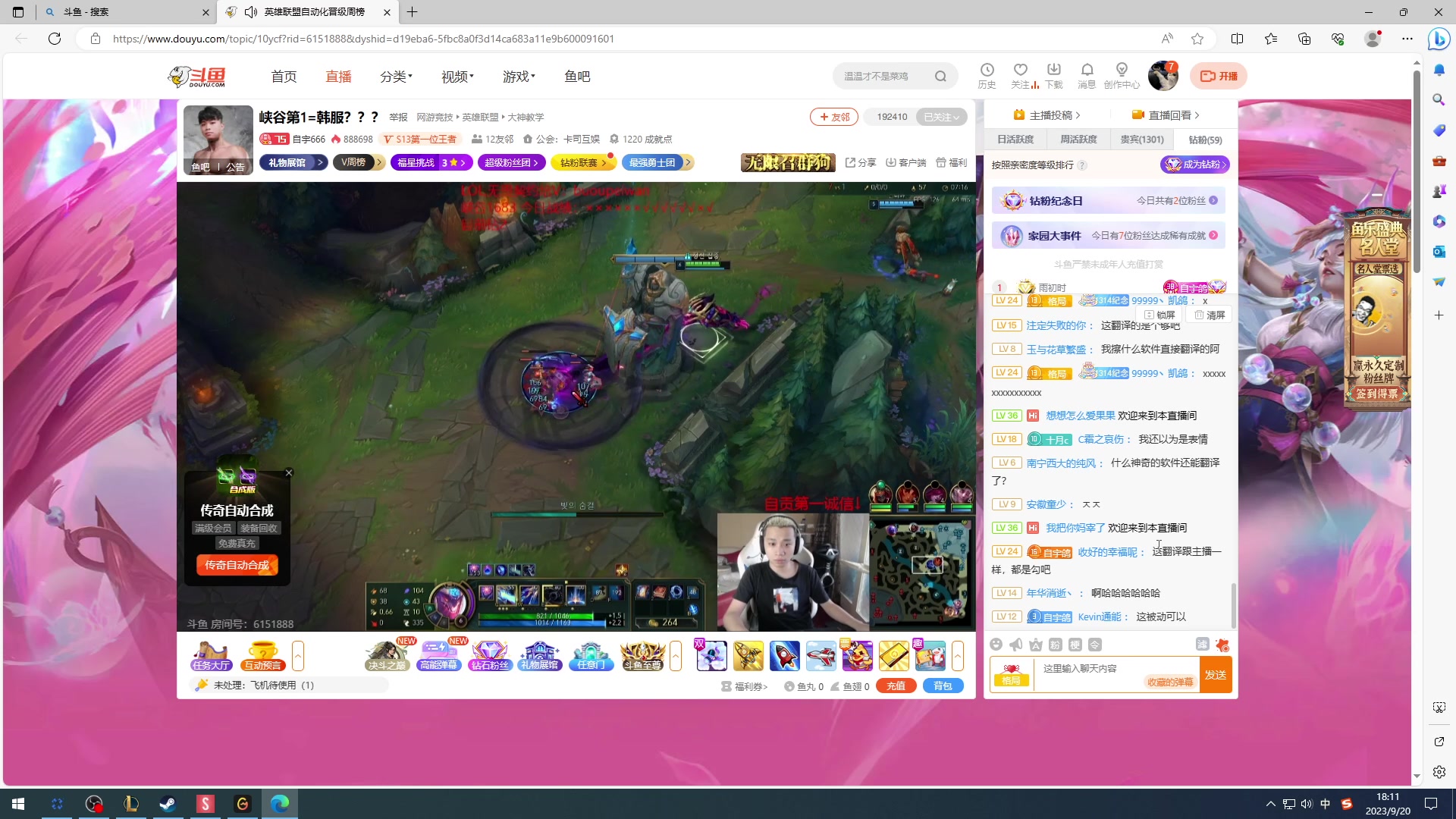Open 收藏的弹幕 saved comments
Viewport: 1456px width, 819px height.
point(1170,682)
